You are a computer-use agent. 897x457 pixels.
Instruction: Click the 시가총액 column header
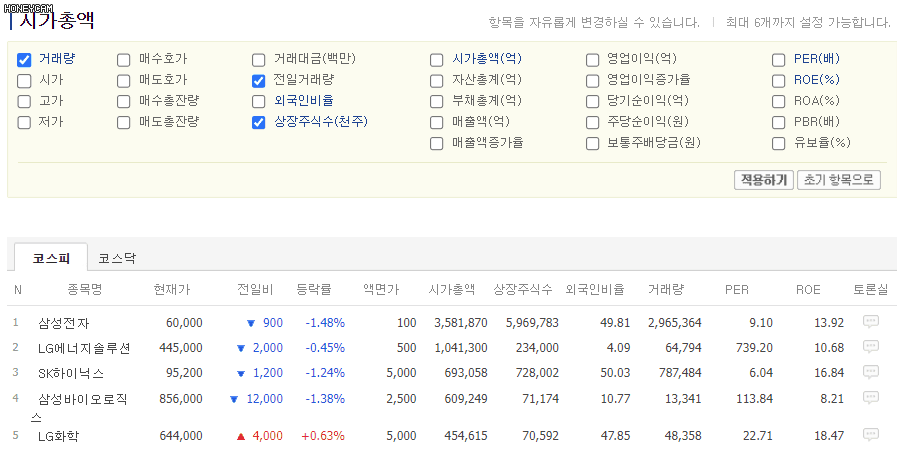452,290
